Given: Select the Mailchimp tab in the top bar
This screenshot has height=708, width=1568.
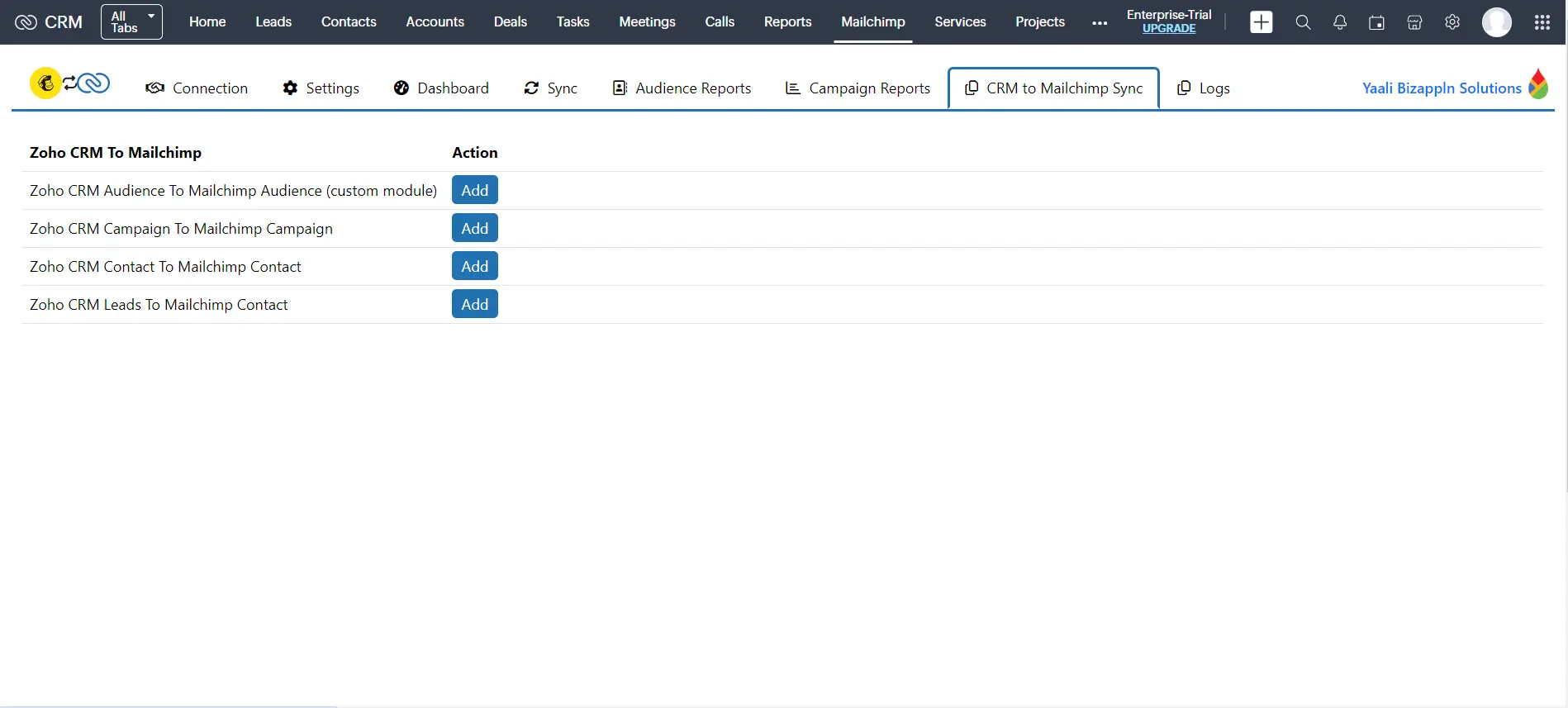Looking at the screenshot, I should tap(873, 22).
